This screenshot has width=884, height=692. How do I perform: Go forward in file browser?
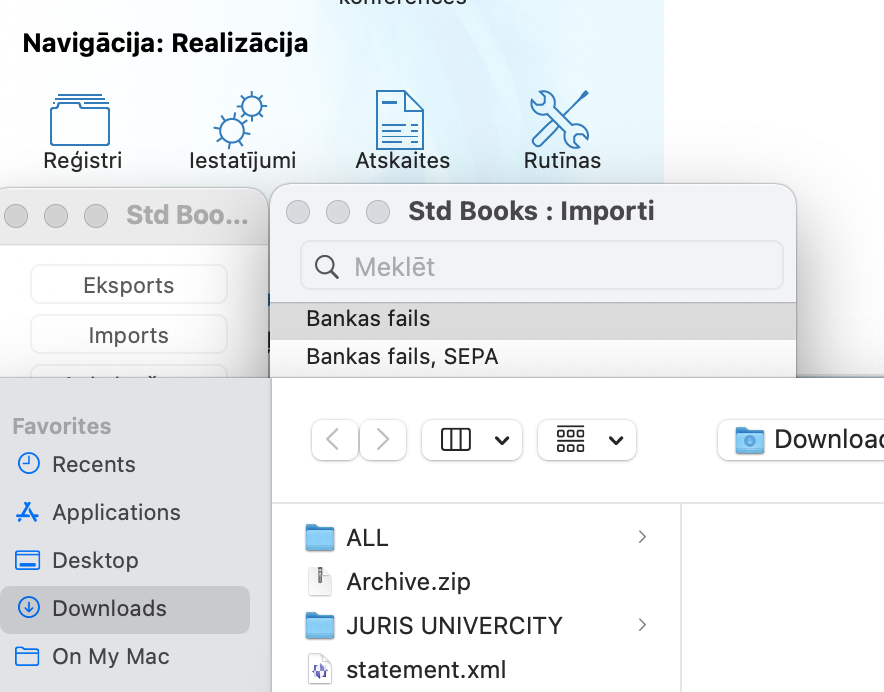(382, 439)
